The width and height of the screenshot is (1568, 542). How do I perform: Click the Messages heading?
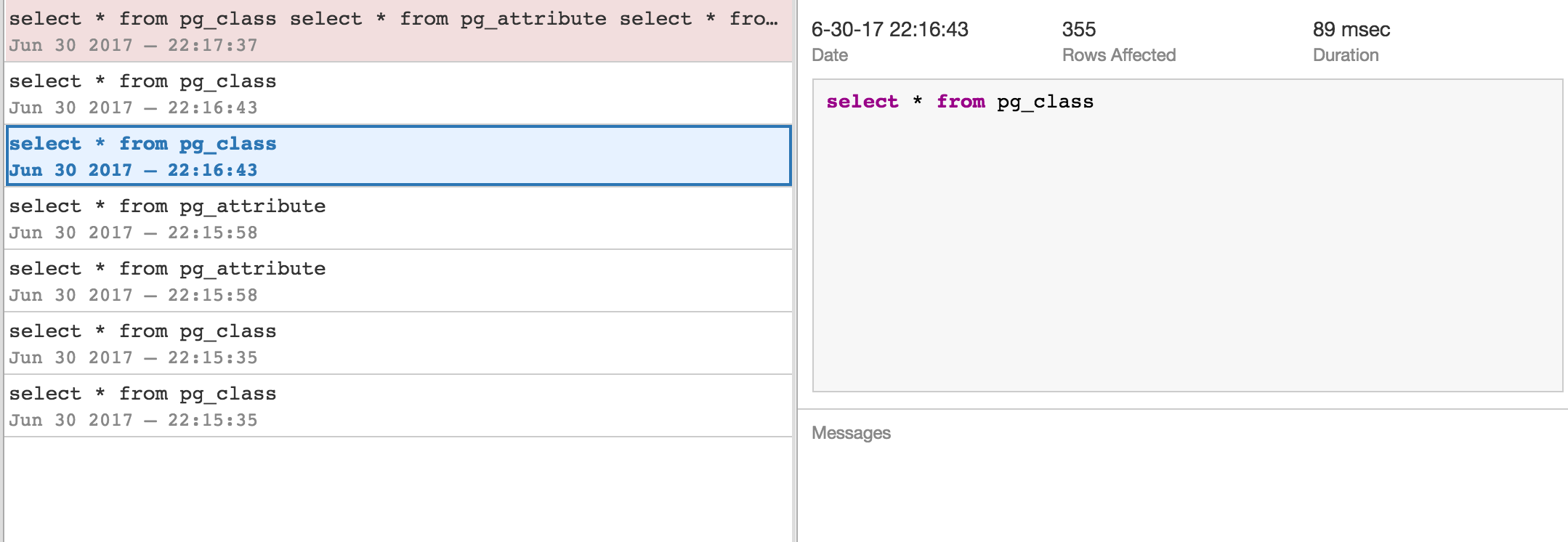pyautogui.click(x=851, y=433)
